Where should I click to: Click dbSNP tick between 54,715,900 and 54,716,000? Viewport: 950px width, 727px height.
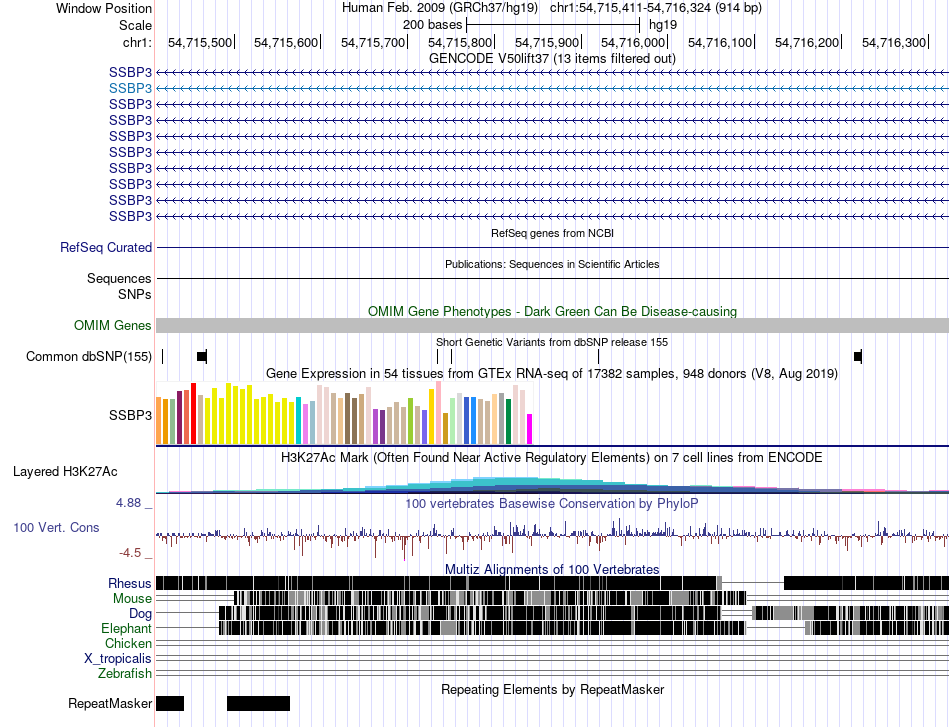[x=599, y=357]
